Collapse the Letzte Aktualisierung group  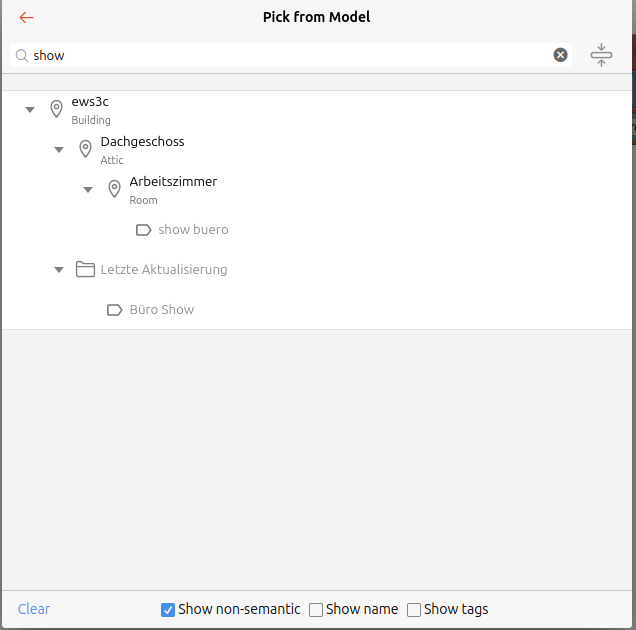(59, 270)
